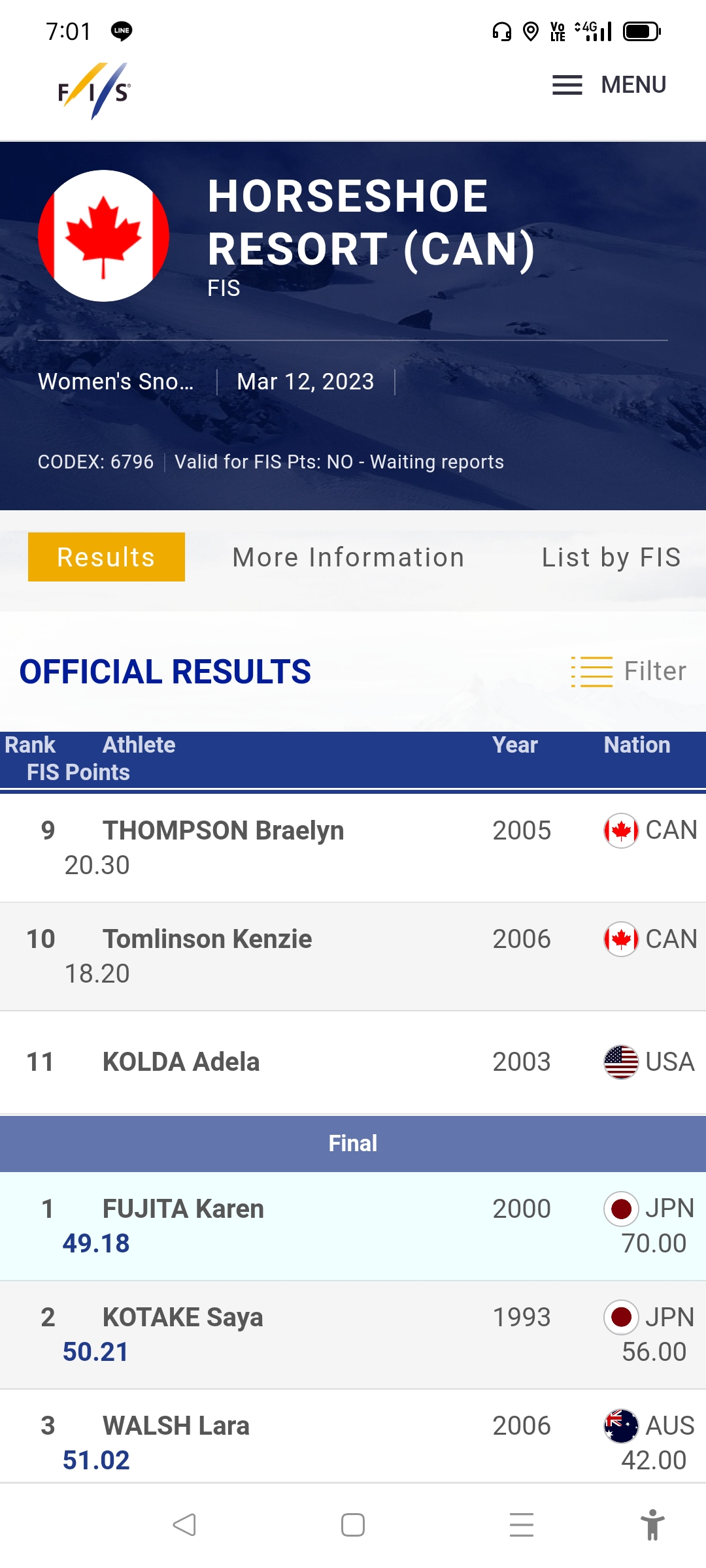Select the Results tab
This screenshot has width=706, height=1568.
pos(107,557)
